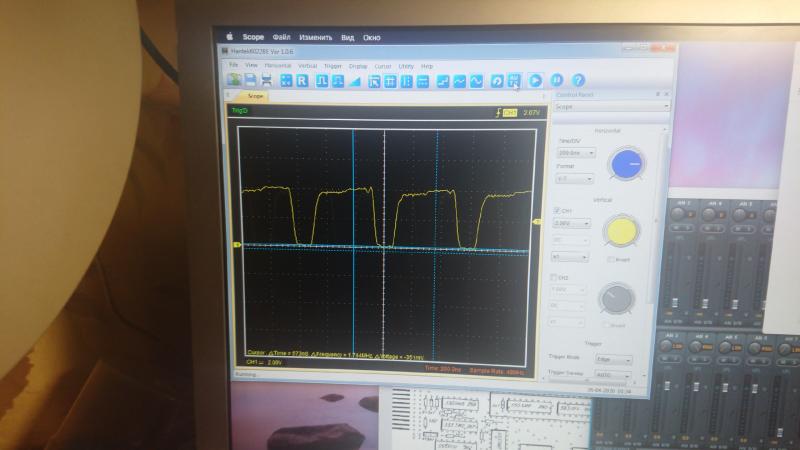Click the blue Horizontal time knob
The image size is (800, 450).
coord(627,165)
